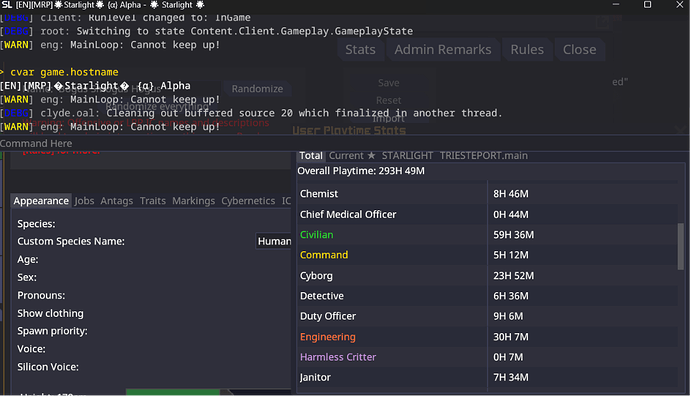690x396 pixels.
Task: Minimize the game window
Action: pyautogui.click(x=616, y=4)
